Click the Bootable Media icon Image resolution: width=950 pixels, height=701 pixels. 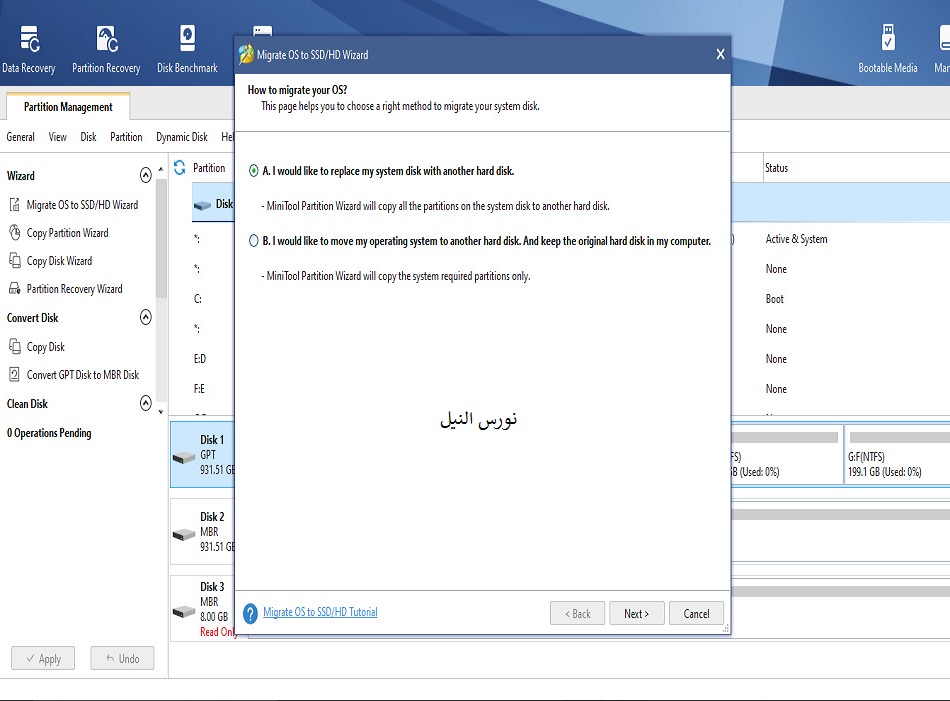[887, 40]
